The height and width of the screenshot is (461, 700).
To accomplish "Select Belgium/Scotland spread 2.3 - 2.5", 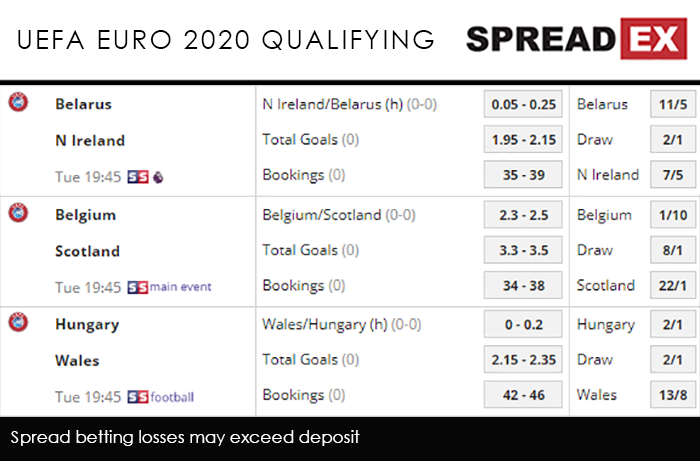I will (x=524, y=215).
